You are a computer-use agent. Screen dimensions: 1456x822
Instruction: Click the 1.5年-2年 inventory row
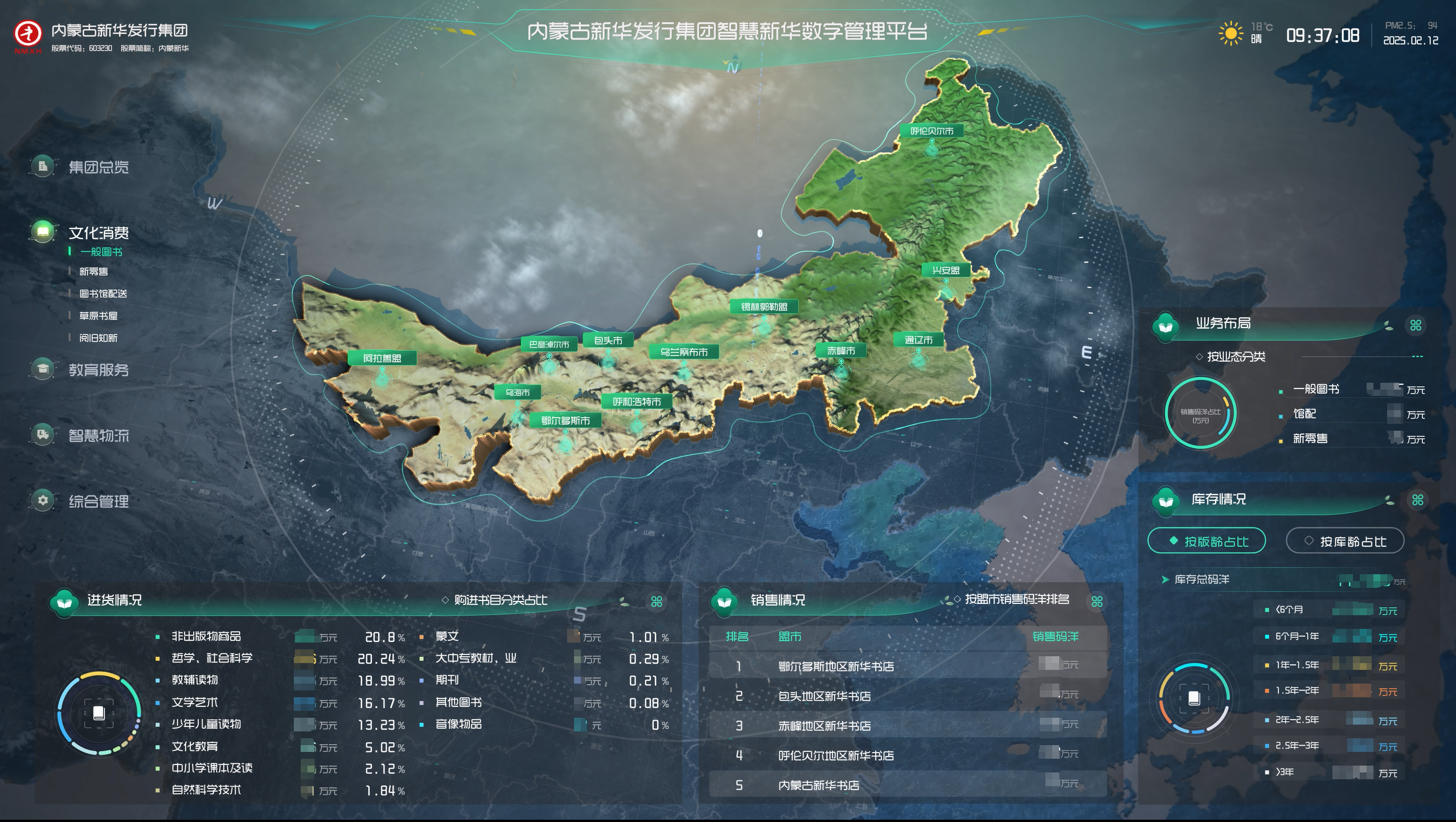tap(1330, 690)
